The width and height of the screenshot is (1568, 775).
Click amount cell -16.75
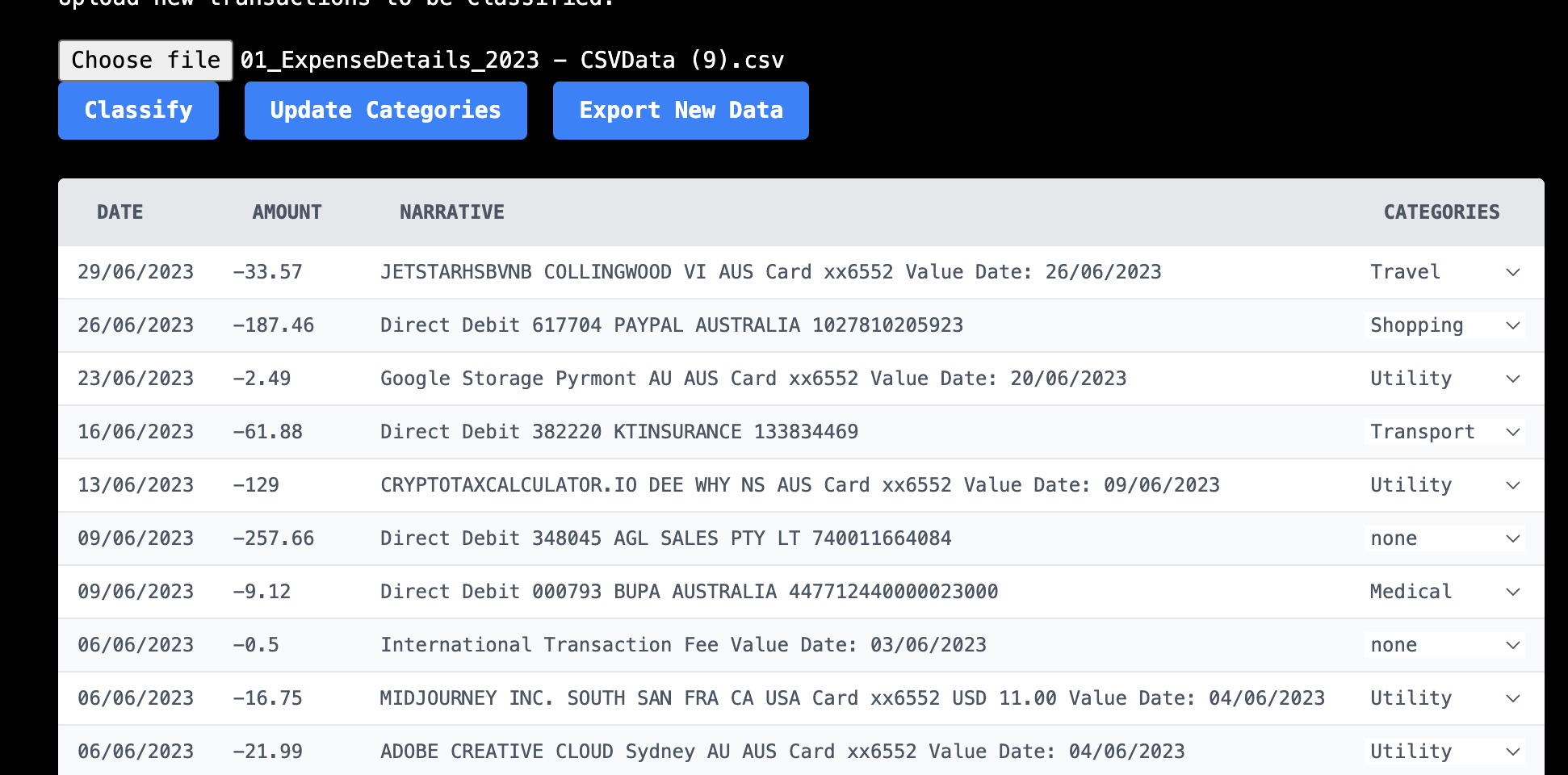(x=267, y=698)
